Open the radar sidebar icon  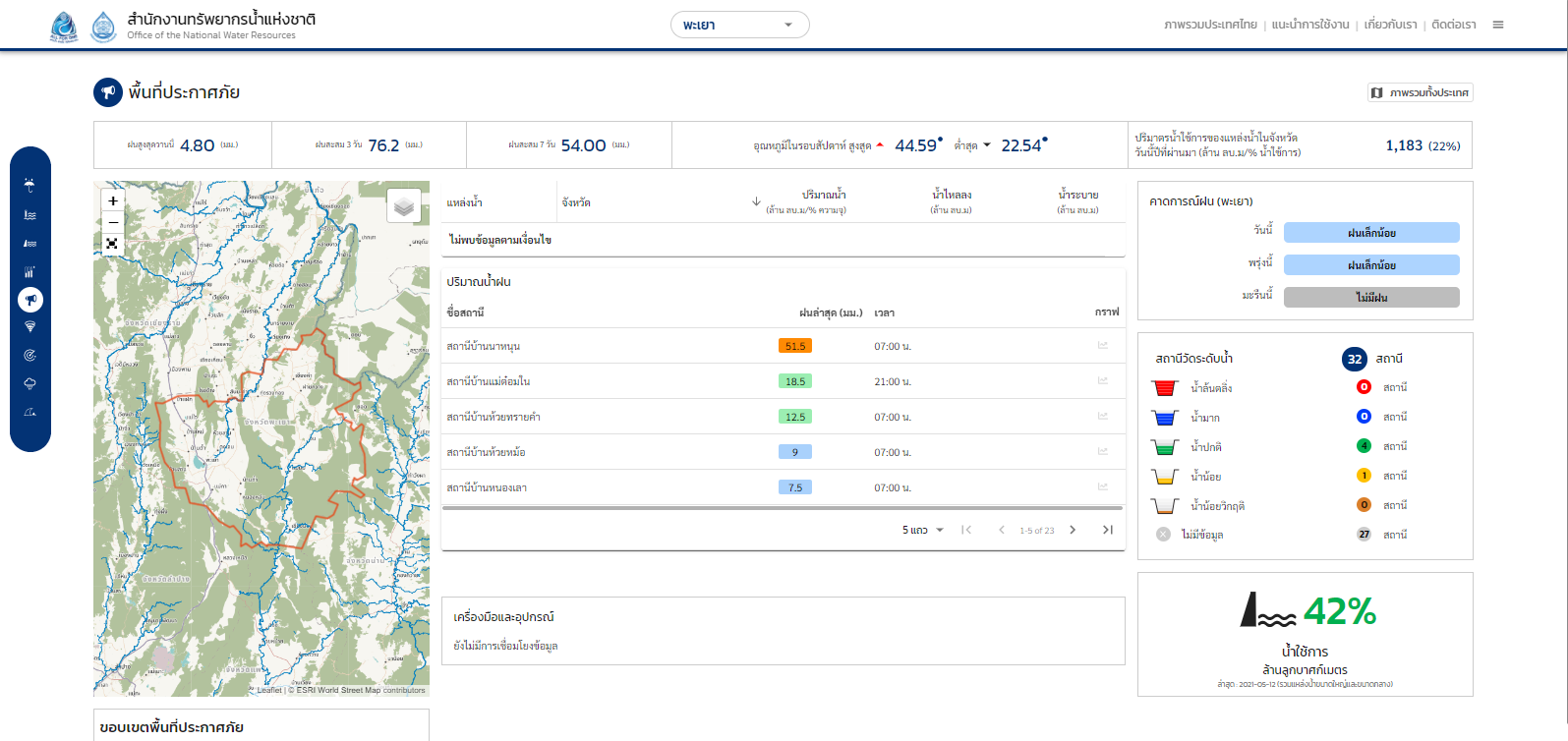tap(29, 356)
